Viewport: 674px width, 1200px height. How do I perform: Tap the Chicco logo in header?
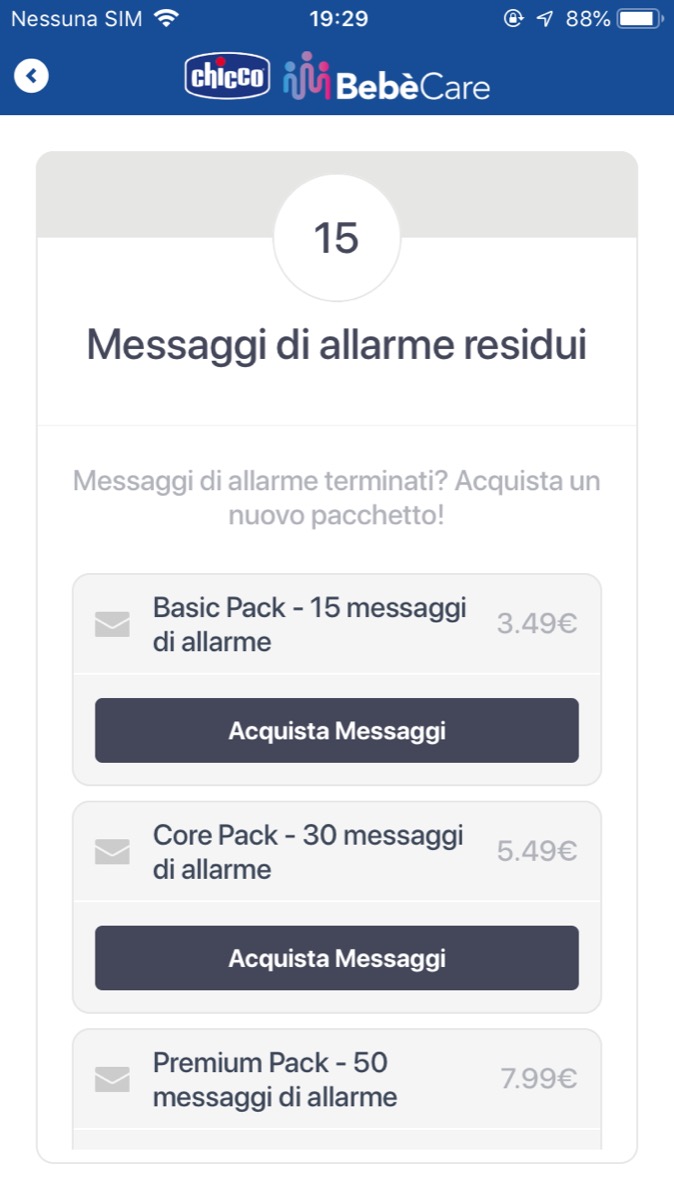coord(228,77)
